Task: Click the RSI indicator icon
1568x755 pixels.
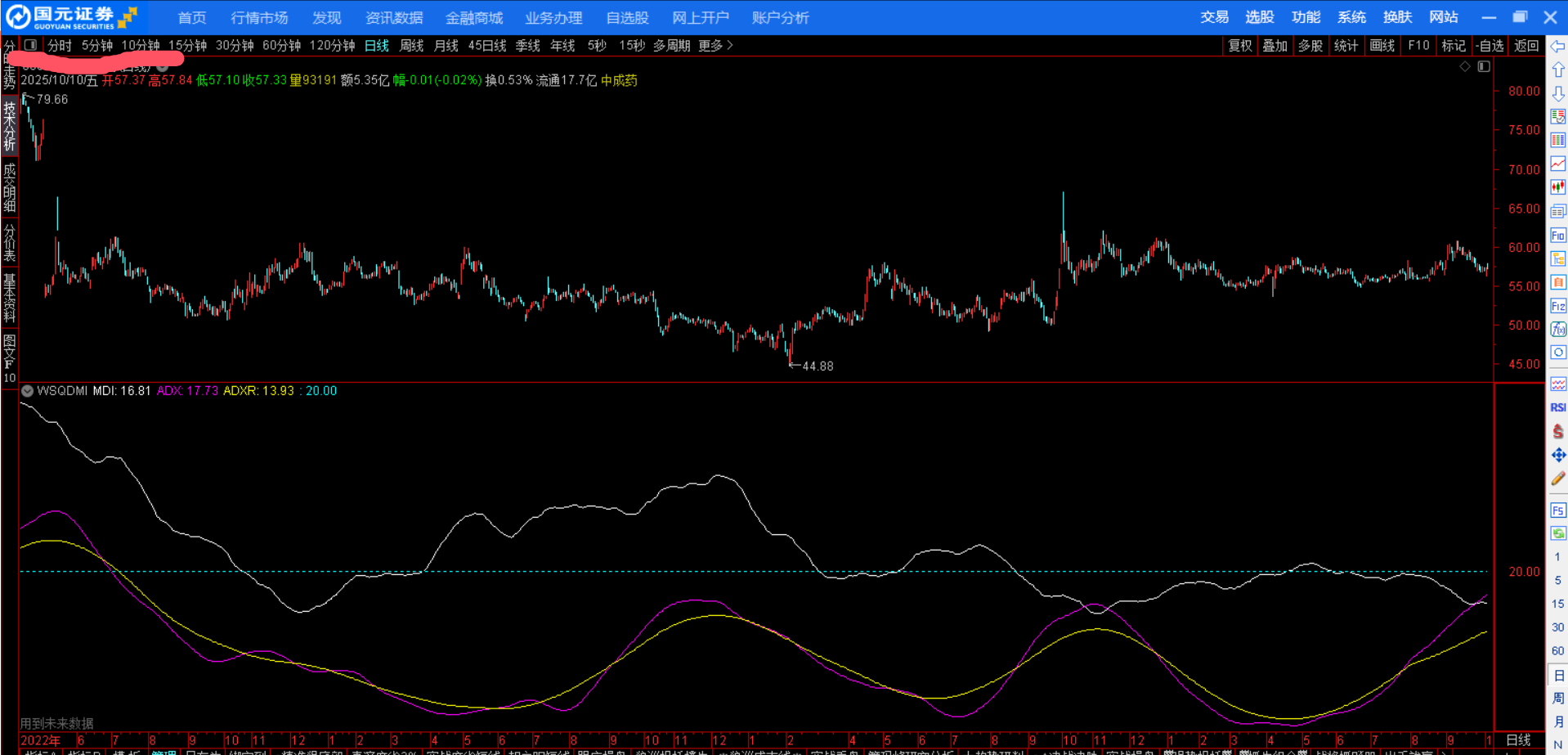Action: (1558, 407)
